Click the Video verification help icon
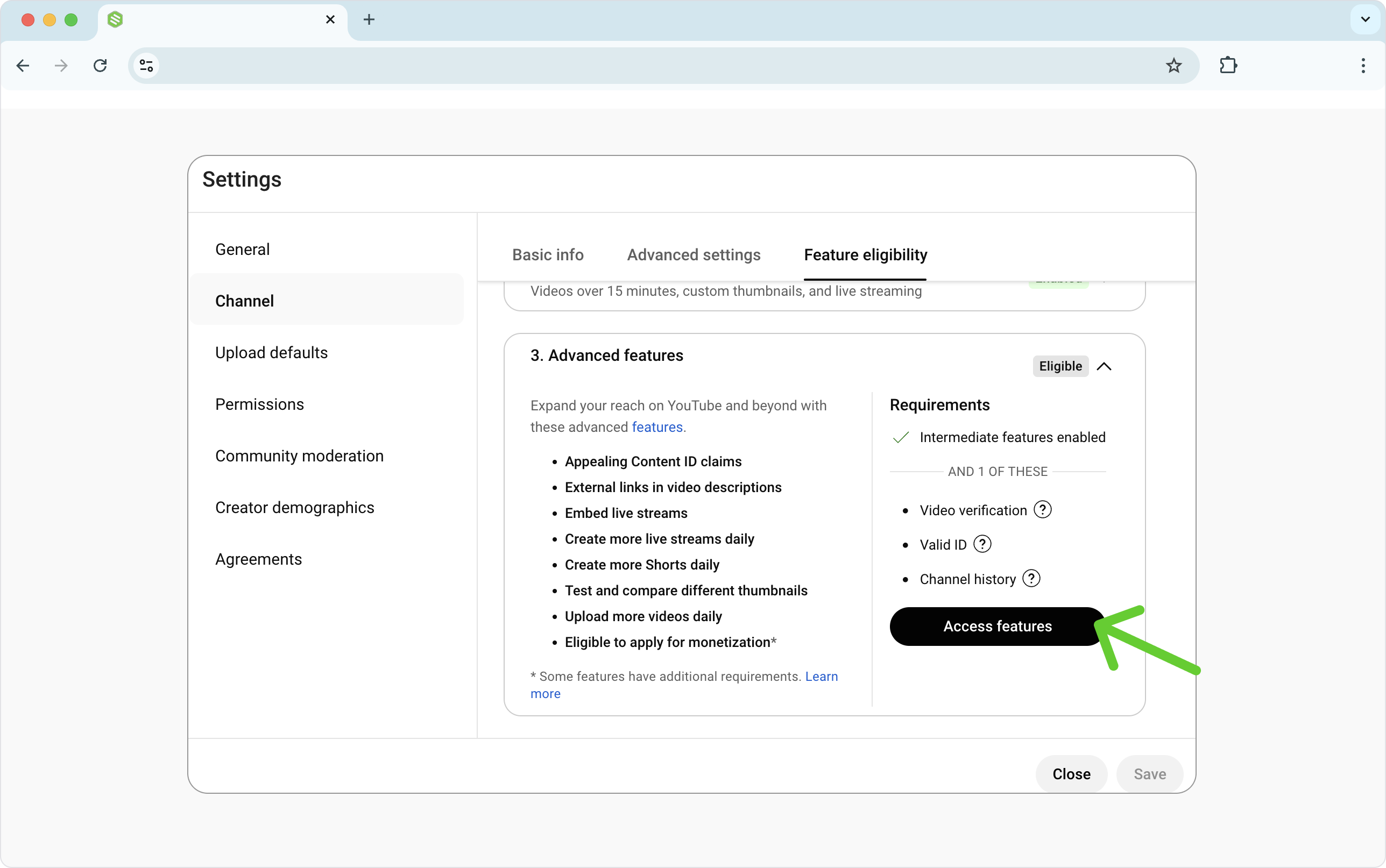The image size is (1386, 868). (1042, 510)
